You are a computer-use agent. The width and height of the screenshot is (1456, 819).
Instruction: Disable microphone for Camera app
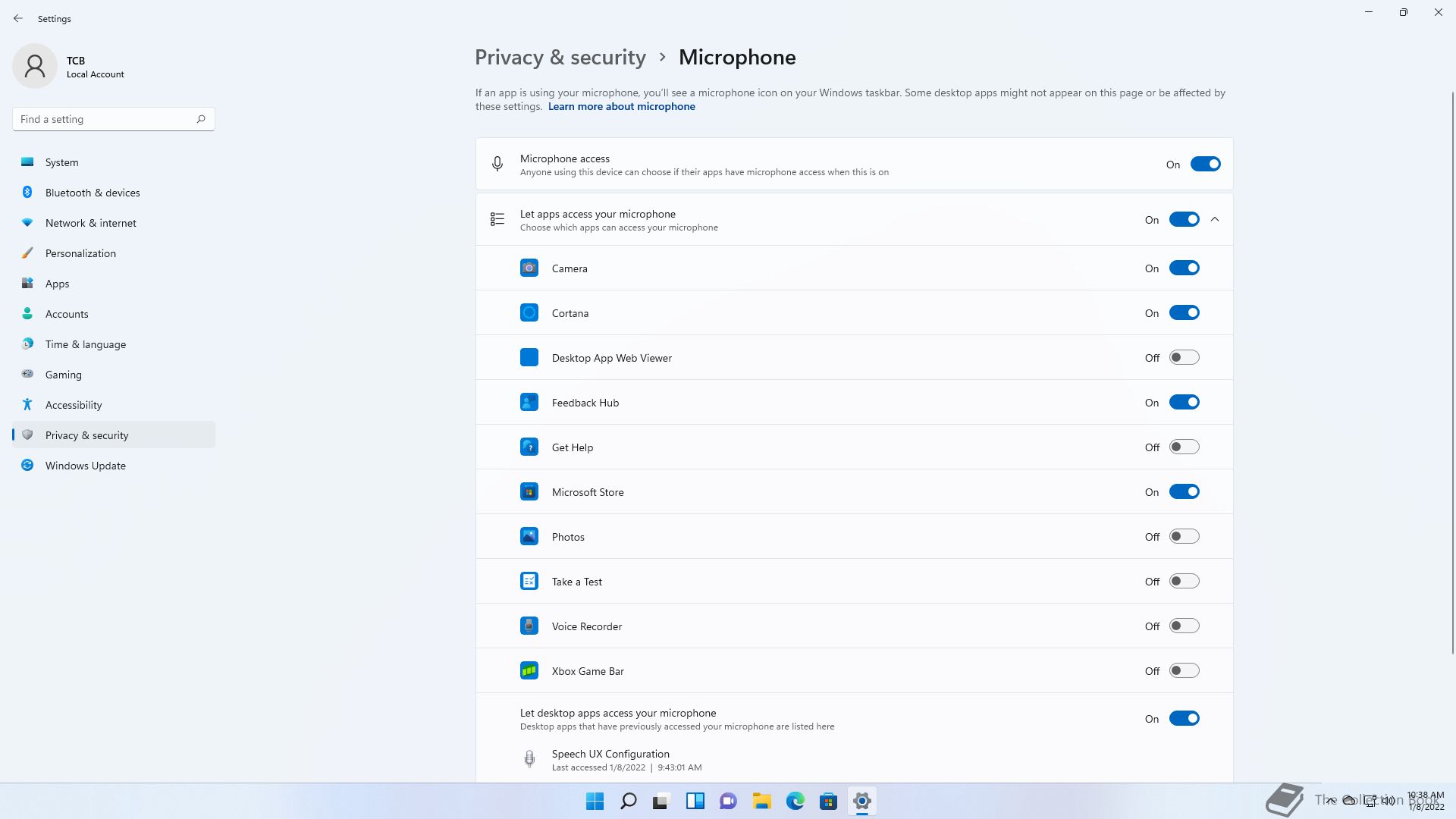(1184, 268)
